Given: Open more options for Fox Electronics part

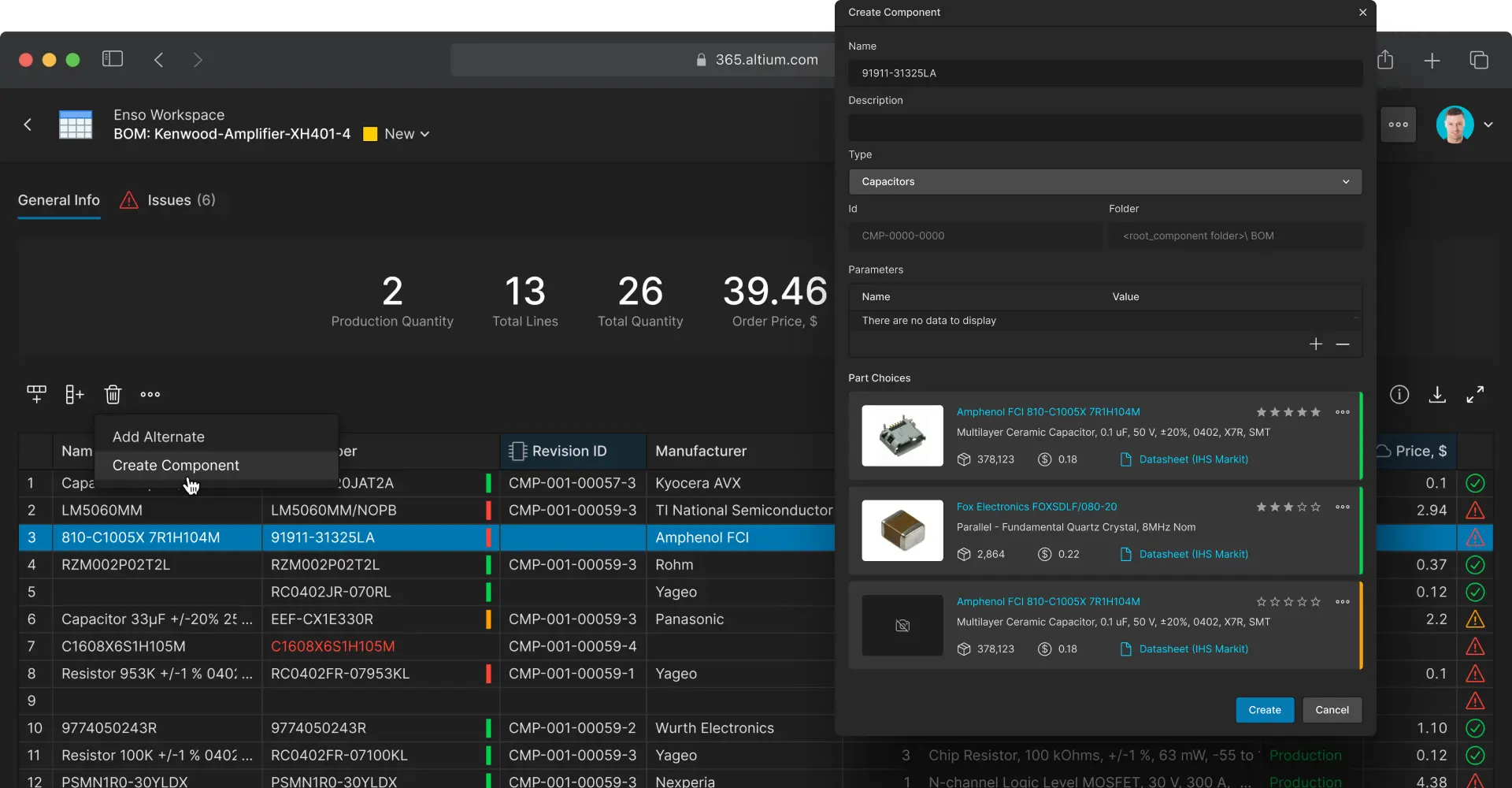Looking at the screenshot, I should point(1343,507).
